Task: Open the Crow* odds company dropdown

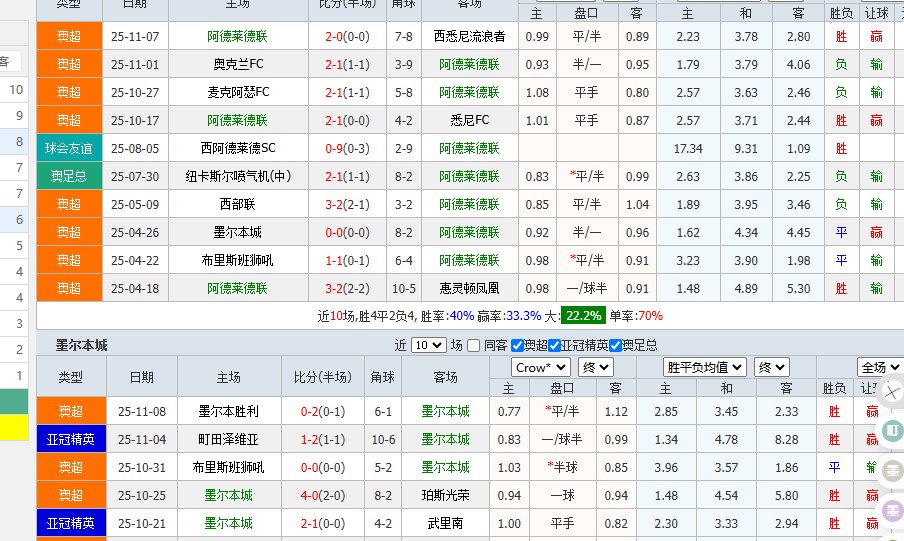Action: (540, 367)
